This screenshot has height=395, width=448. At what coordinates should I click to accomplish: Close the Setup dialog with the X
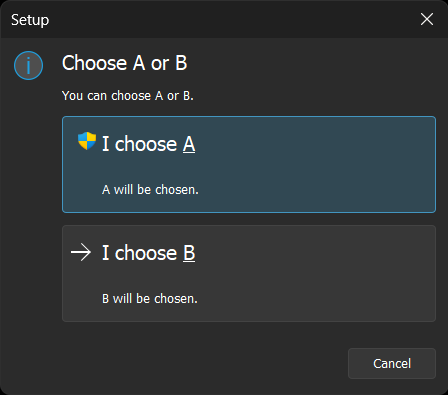pyautogui.click(x=427, y=19)
